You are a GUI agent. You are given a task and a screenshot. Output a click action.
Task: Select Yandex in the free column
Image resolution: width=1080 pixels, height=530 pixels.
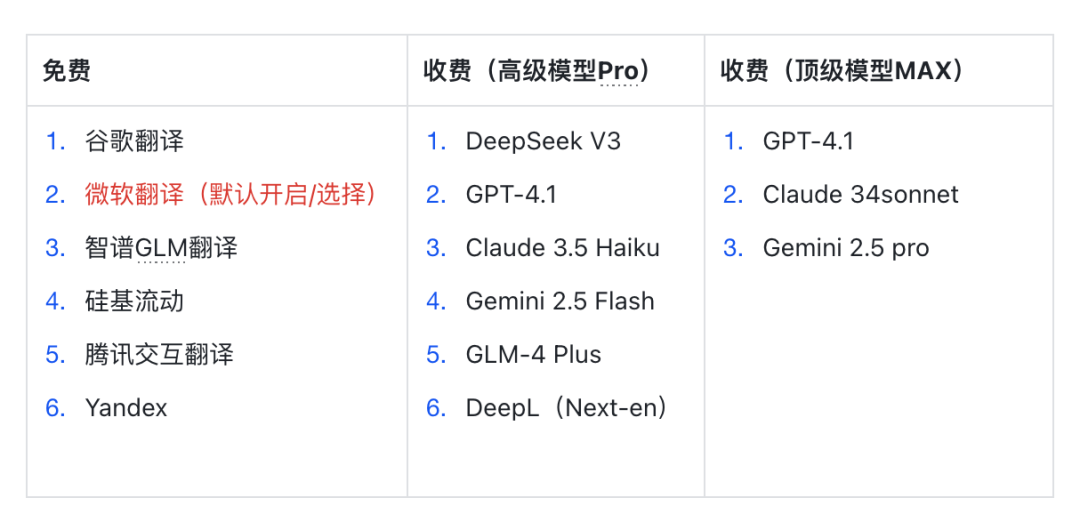coord(126,407)
